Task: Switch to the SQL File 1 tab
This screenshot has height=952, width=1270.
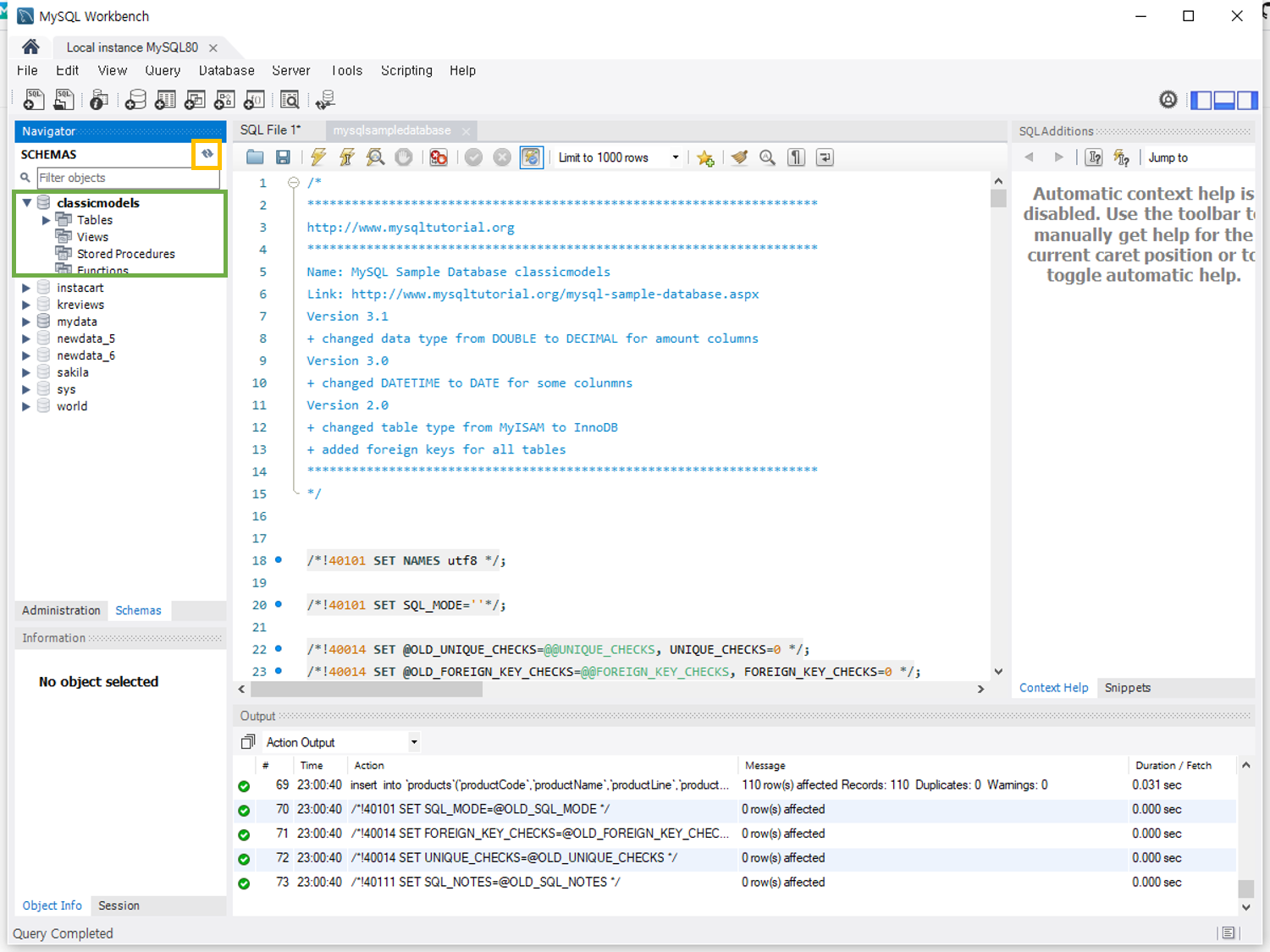Action: [x=270, y=130]
